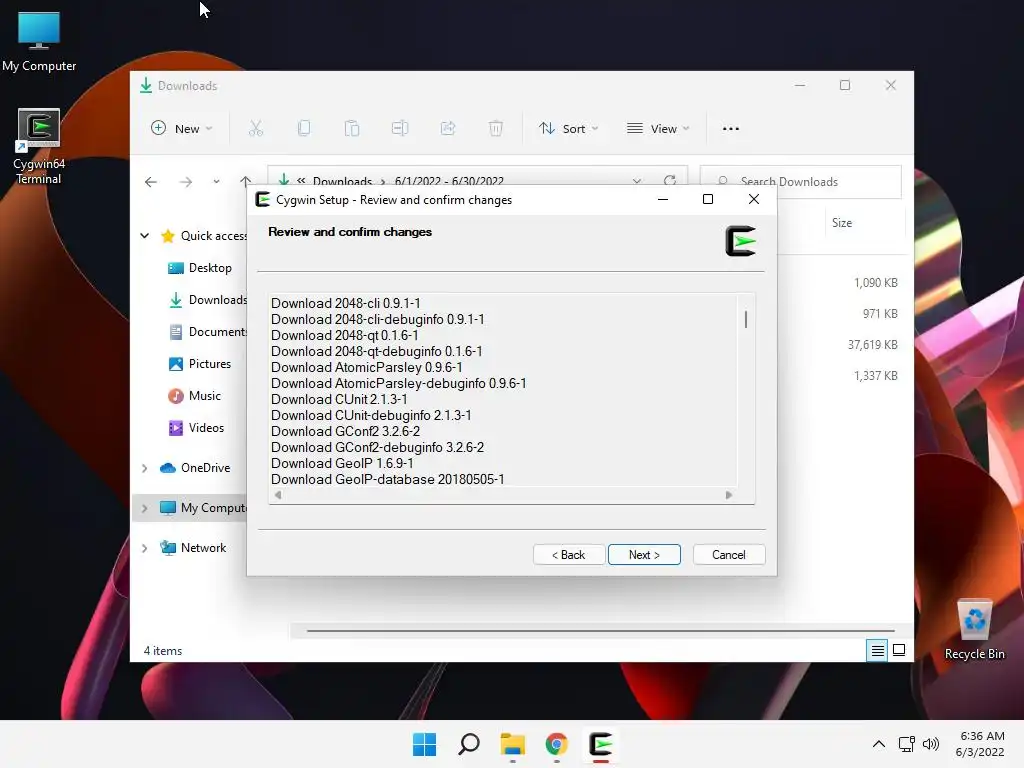
Task: Click the Search Downloads field
Action: (801, 182)
